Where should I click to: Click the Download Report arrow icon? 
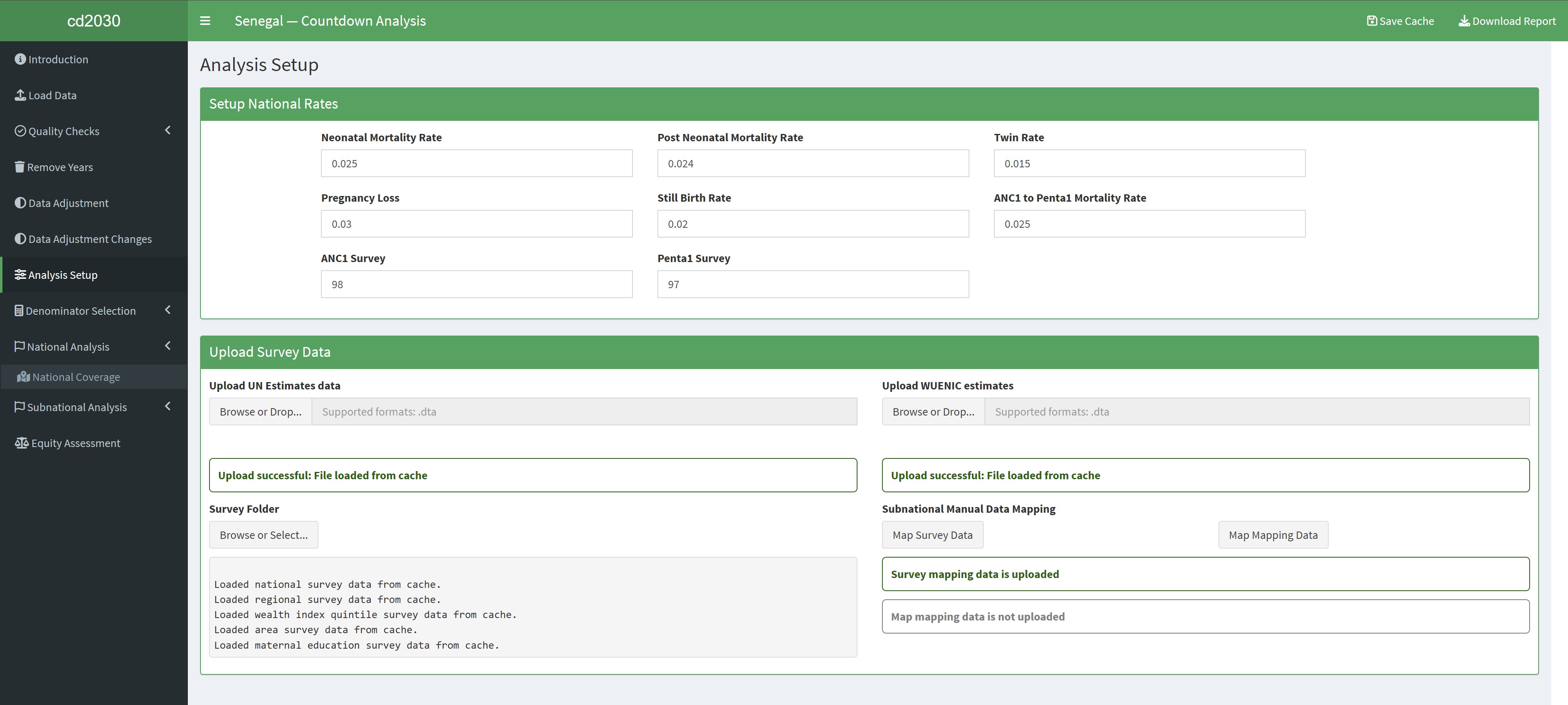(1464, 21)
